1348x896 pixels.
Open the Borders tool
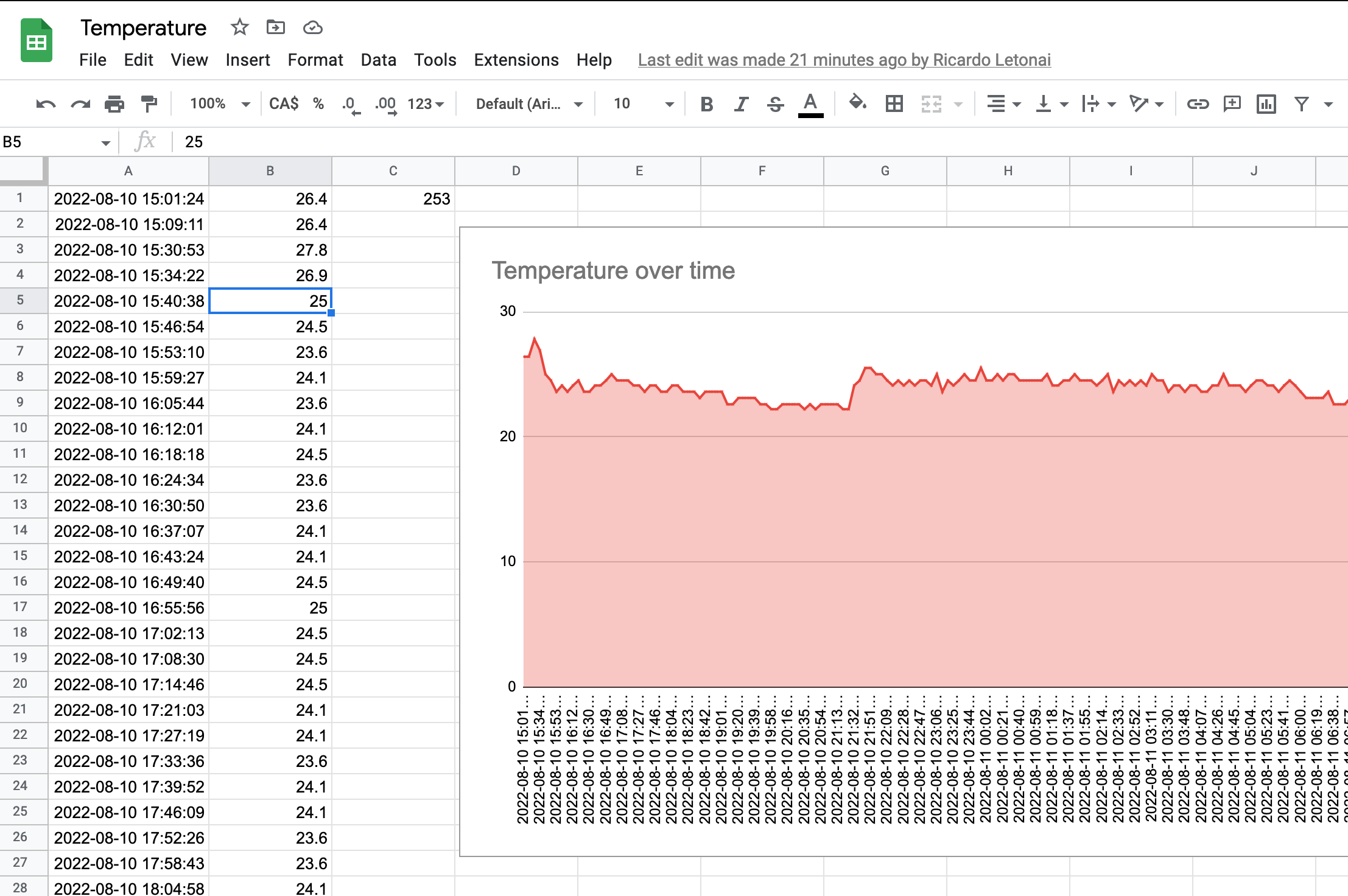[x=894, y=104]
